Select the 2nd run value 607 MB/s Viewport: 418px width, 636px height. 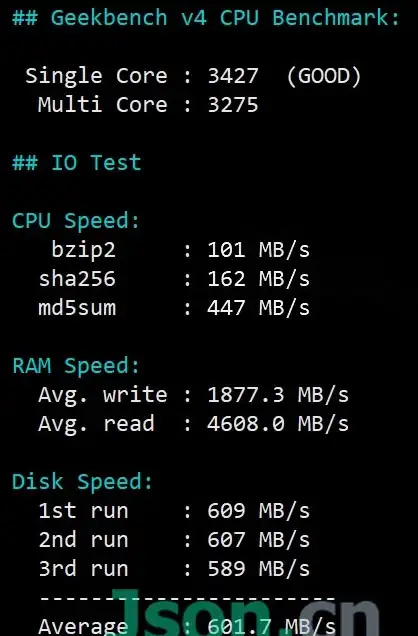258,540
